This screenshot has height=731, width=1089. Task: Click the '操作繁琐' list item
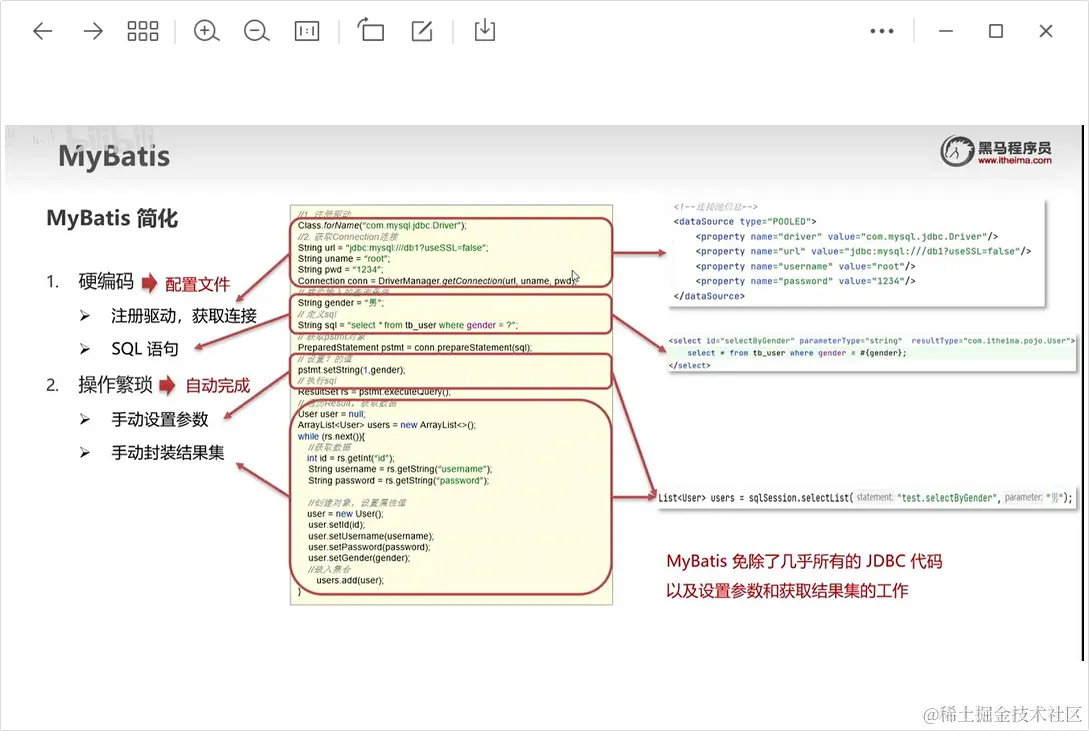[115, 385]
